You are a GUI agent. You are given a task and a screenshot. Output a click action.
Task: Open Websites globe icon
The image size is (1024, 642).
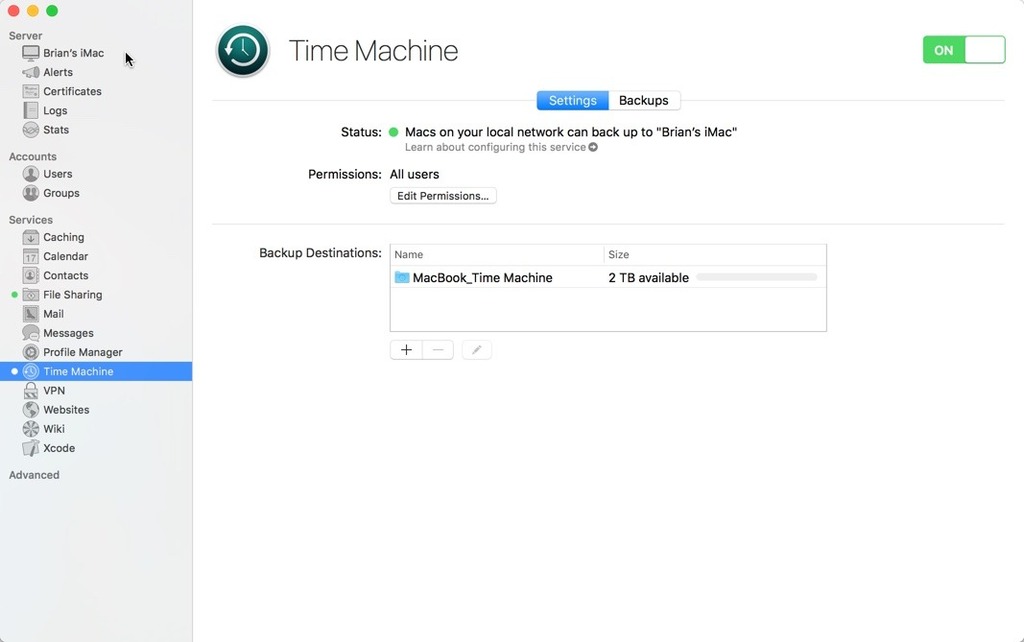point(31,409)
